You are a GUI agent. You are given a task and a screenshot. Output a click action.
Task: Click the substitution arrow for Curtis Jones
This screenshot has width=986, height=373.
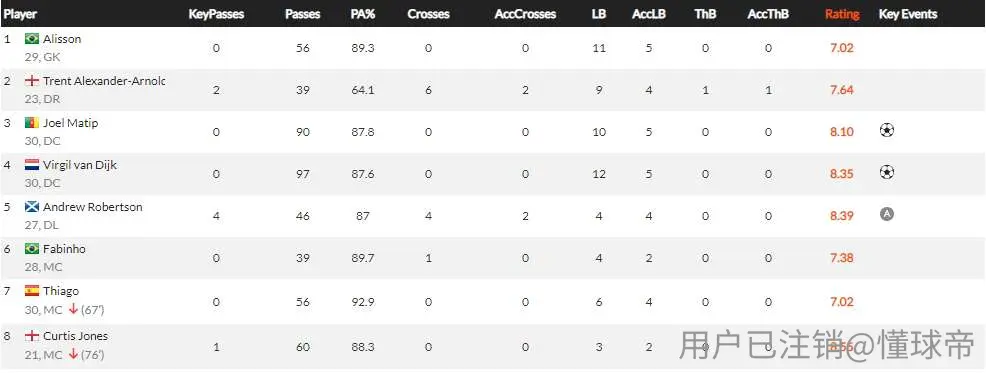click(73, 354)
